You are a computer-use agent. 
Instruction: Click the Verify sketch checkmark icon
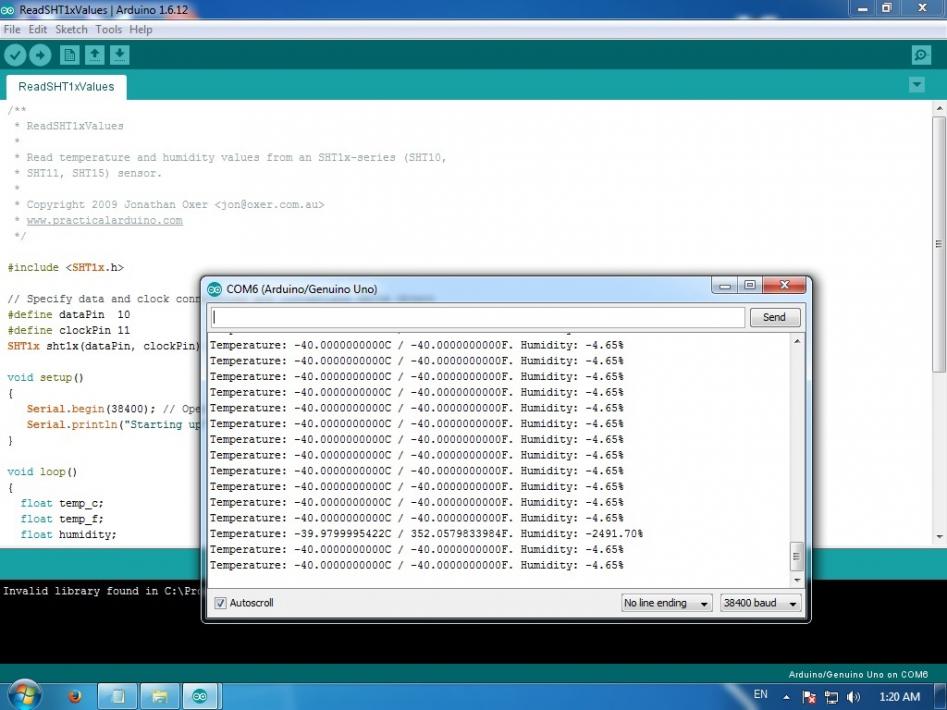15,55
